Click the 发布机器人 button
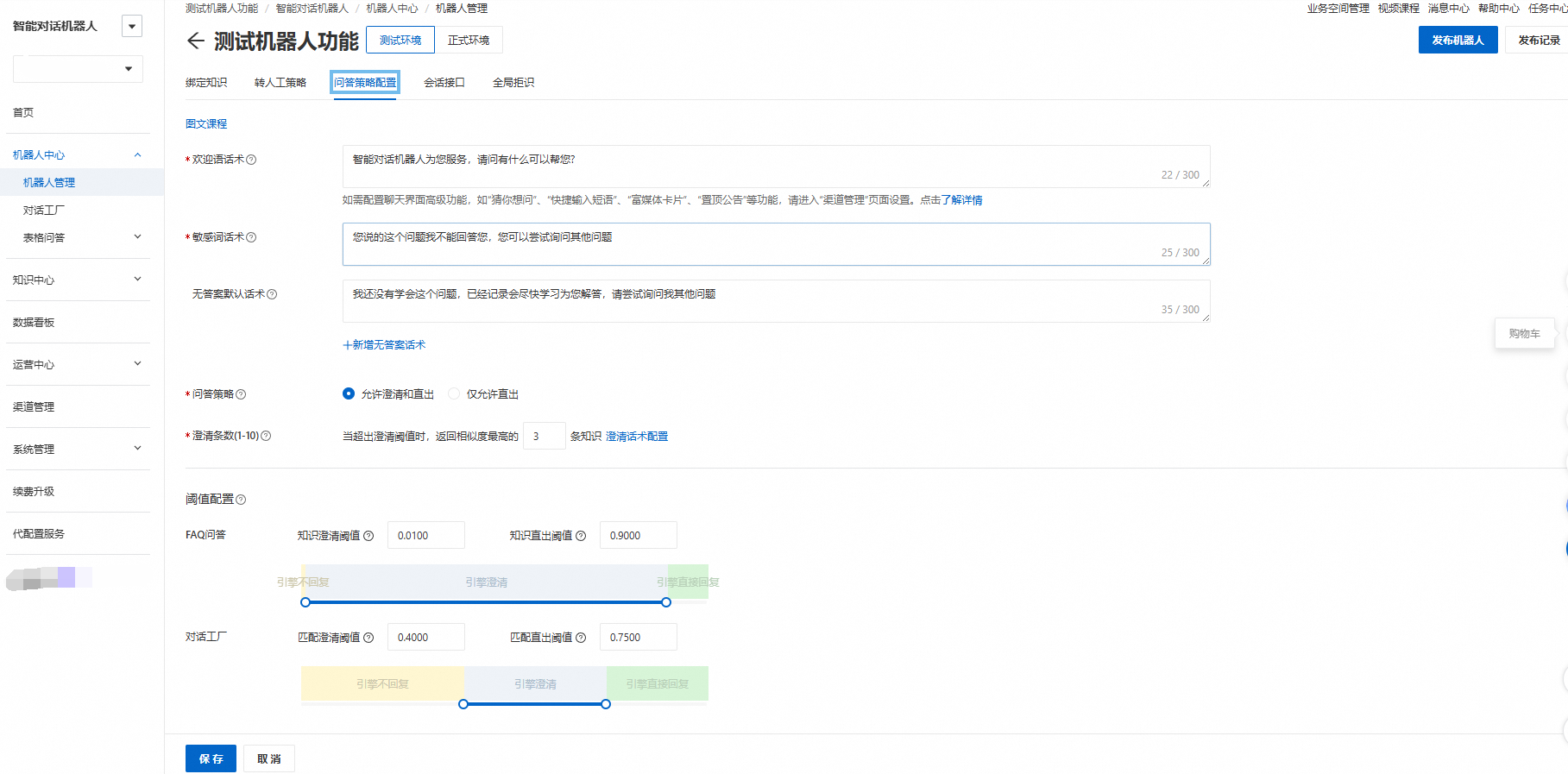Viewport: 1568px width, 774px height. [1458, 41]
